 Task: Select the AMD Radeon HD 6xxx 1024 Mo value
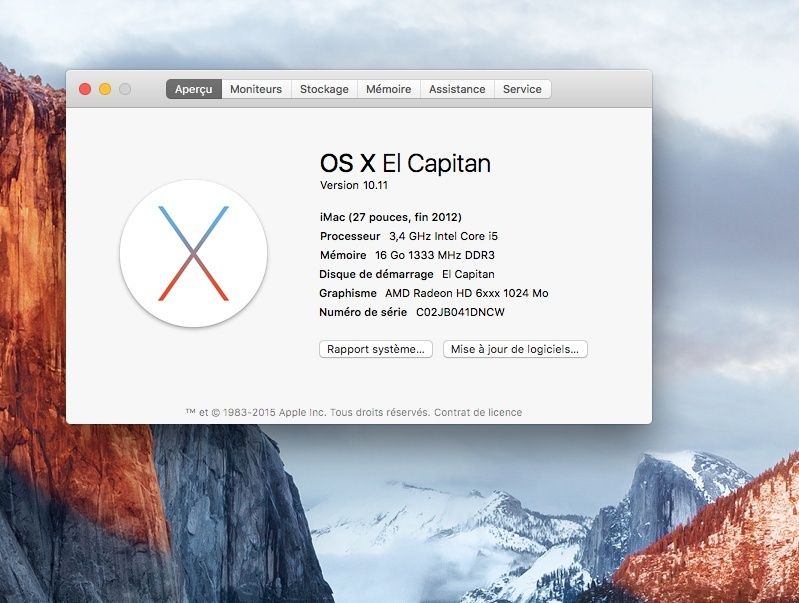(467, 293)
